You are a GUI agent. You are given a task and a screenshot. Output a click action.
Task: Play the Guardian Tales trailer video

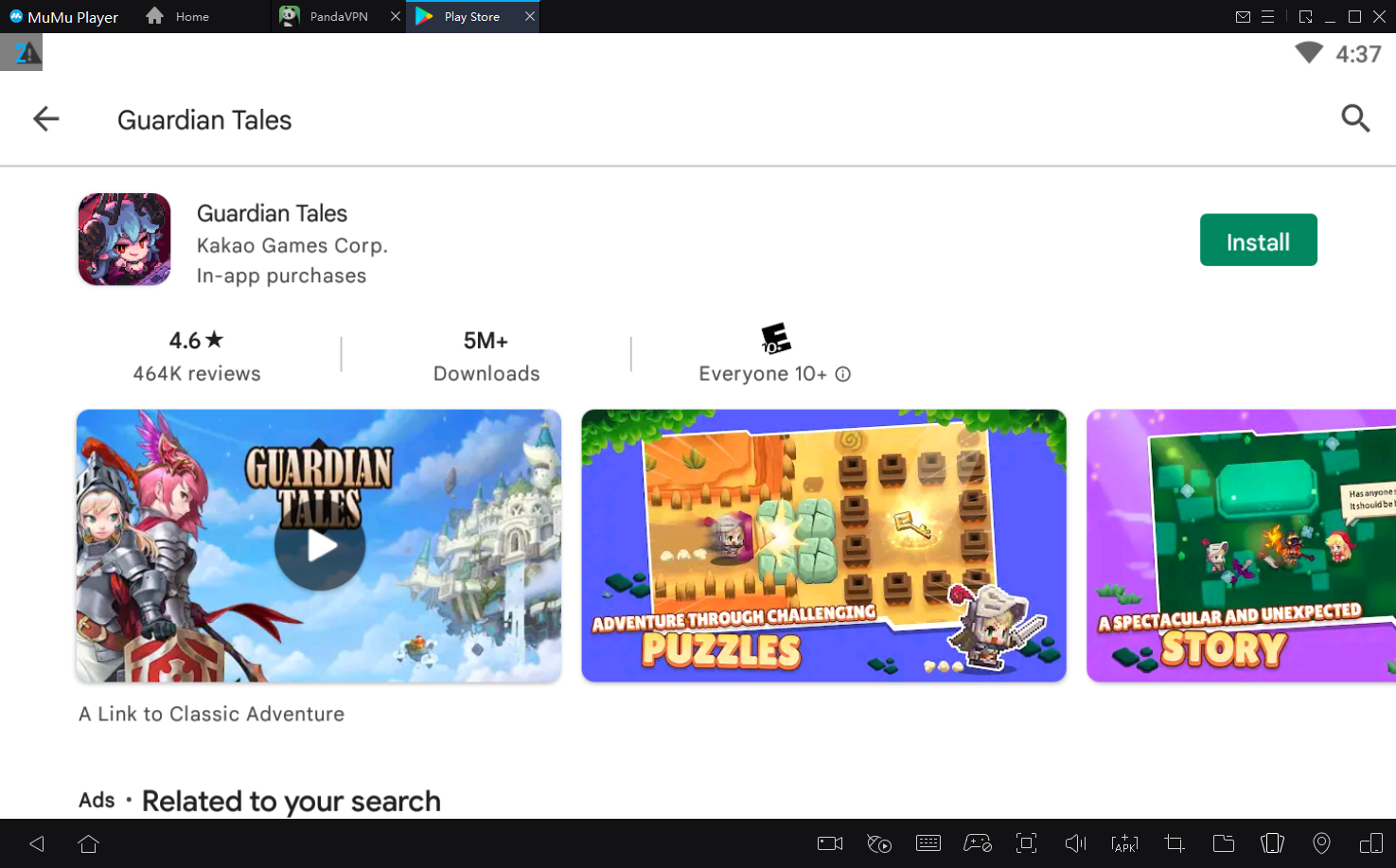coord(319,545)
